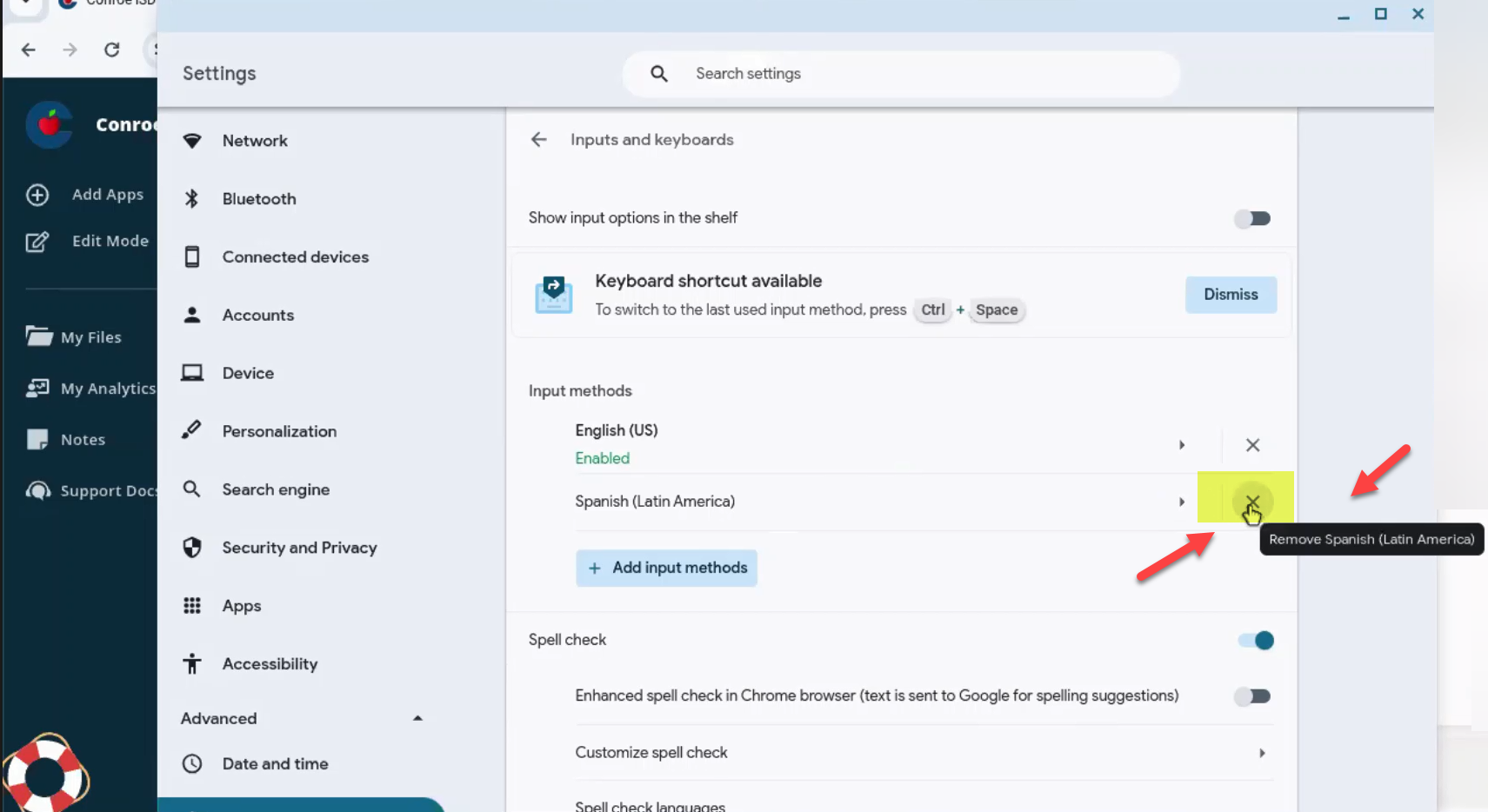
Task: Click the Add input methods button
Action: (666, 568)
